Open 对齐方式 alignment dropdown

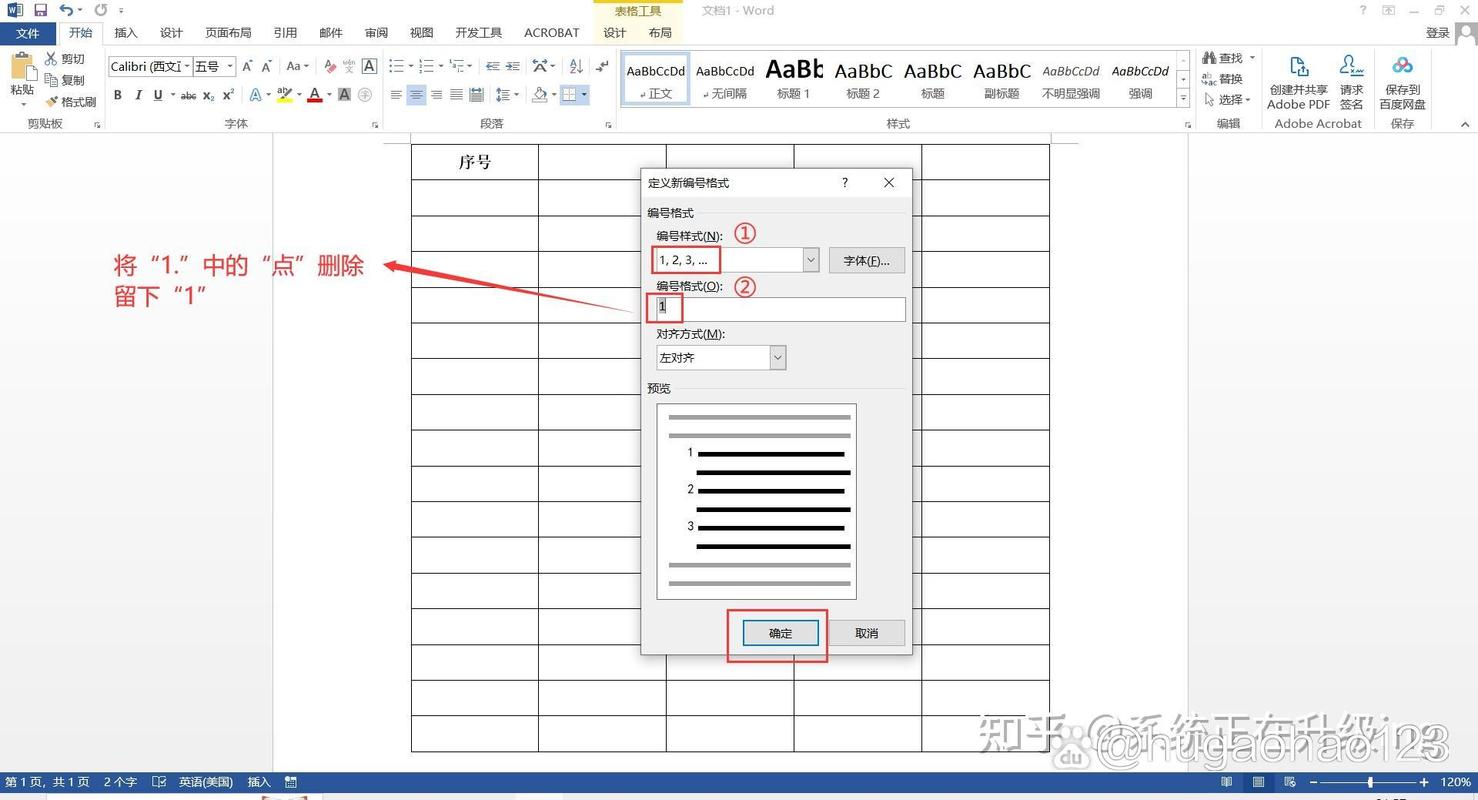pos(777,357)
